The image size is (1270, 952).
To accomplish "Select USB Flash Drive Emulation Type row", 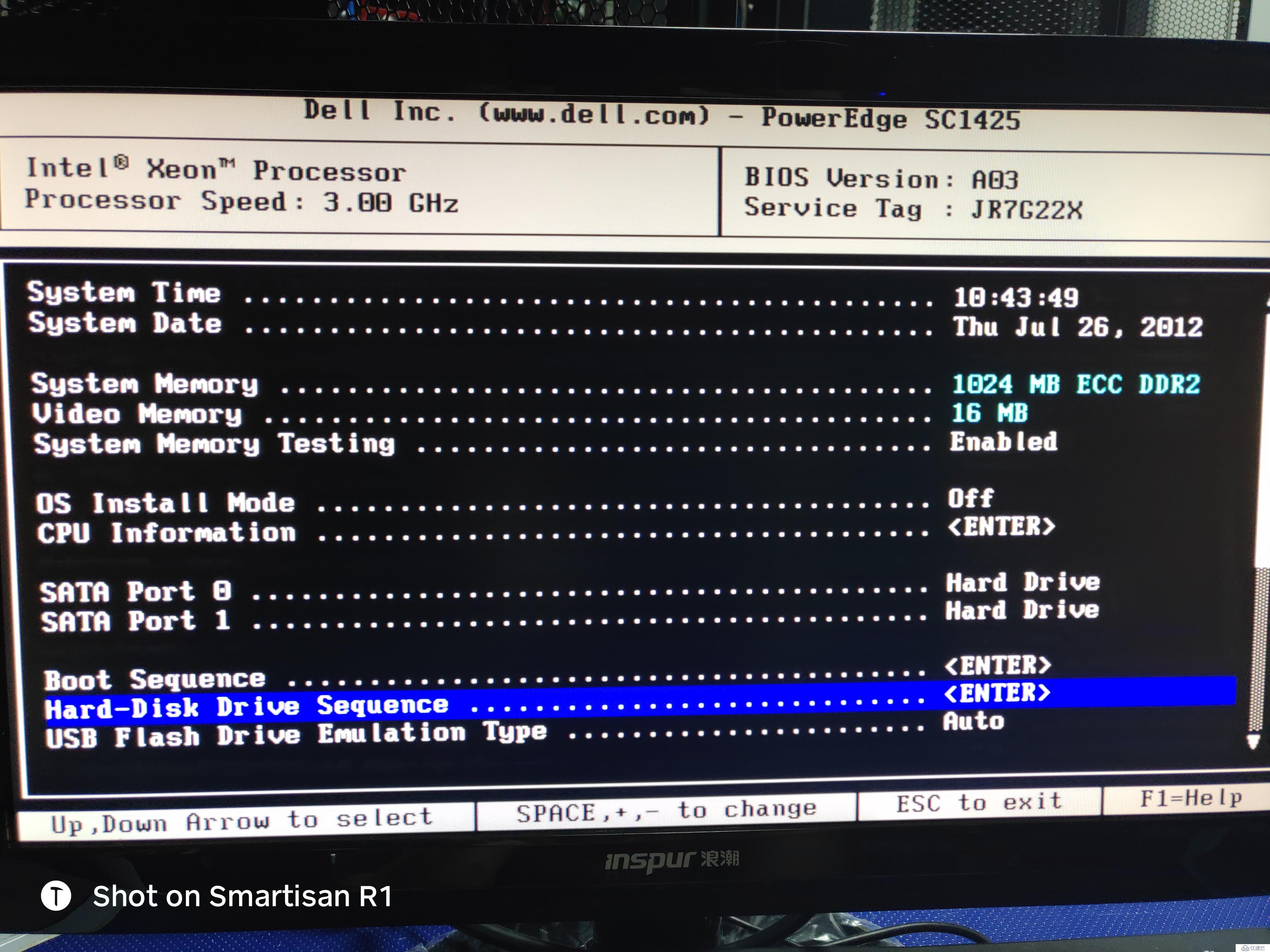I will (x=525, y=730).
